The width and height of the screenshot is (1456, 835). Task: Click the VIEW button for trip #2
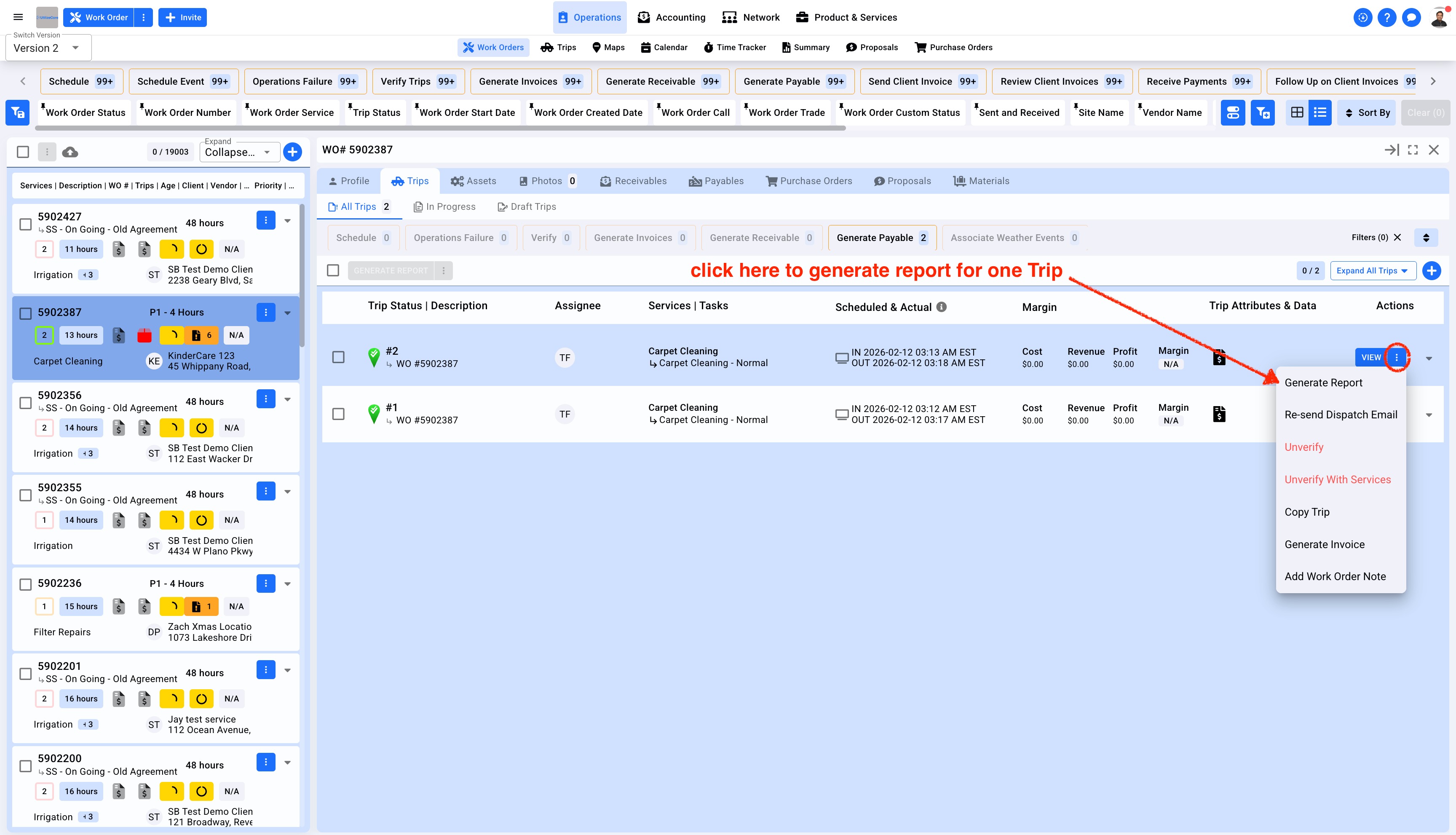(1370, 357)
